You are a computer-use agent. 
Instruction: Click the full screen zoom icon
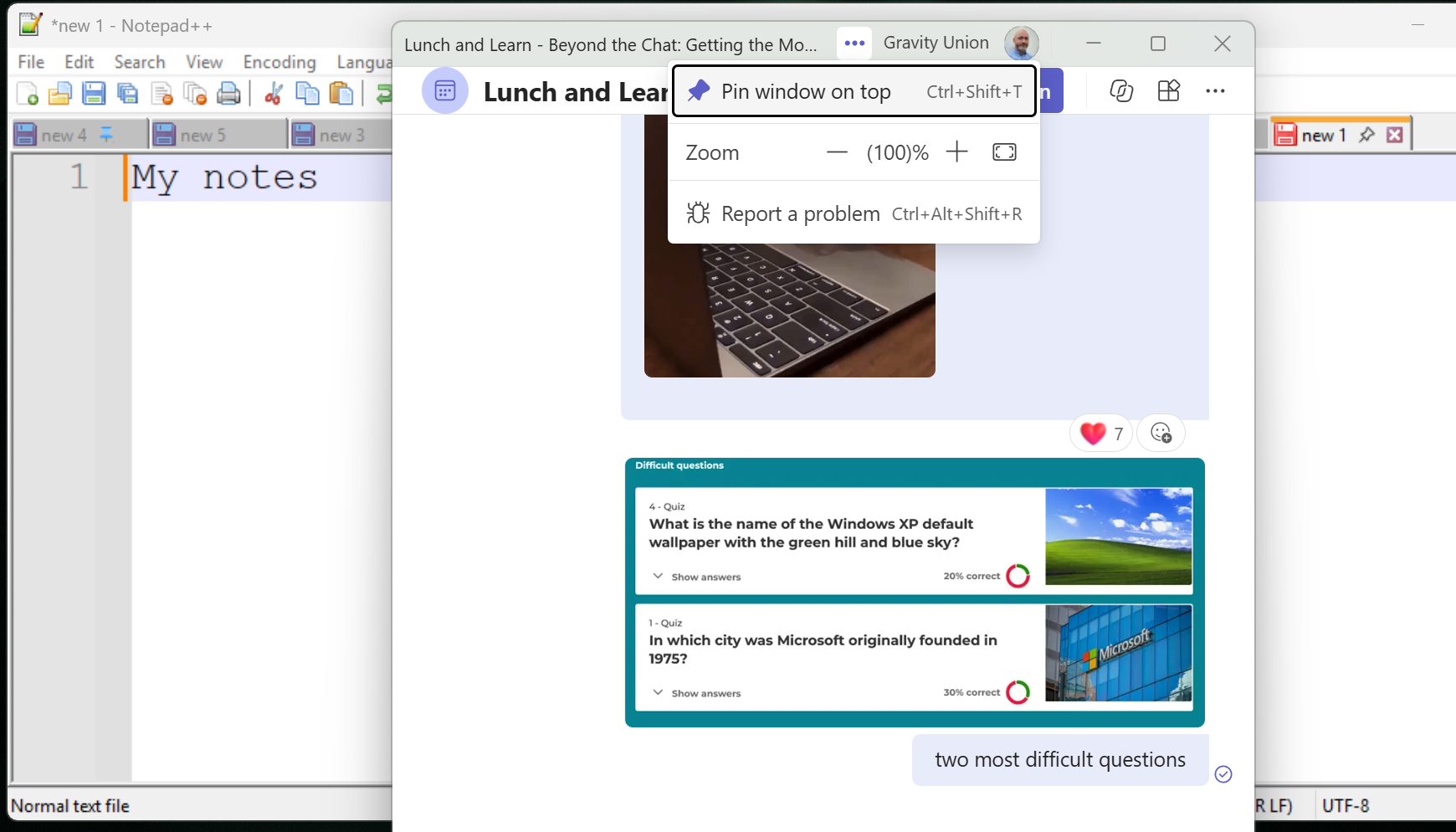(1004, 152)
